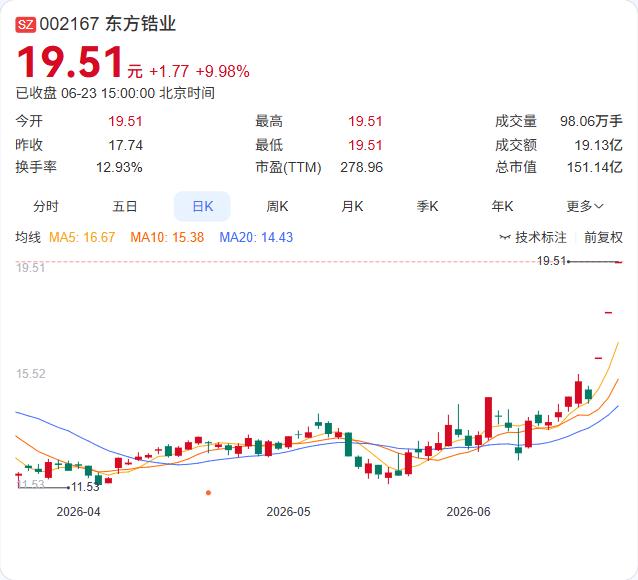Click the 昨收 value 17.74
Screen dimensions: 638x580
(x=126, y=145)
